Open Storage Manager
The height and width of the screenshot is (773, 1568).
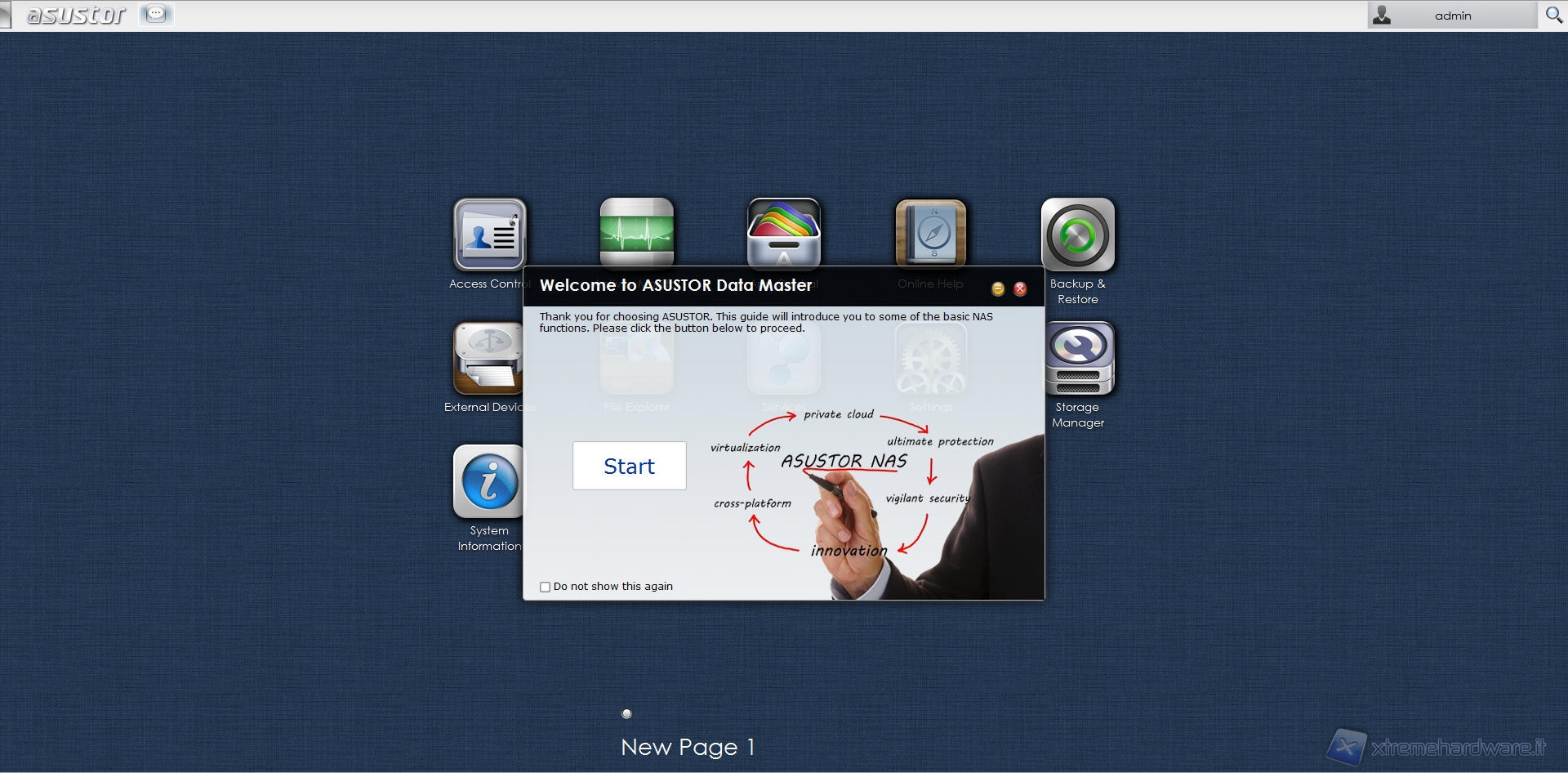1077,358
